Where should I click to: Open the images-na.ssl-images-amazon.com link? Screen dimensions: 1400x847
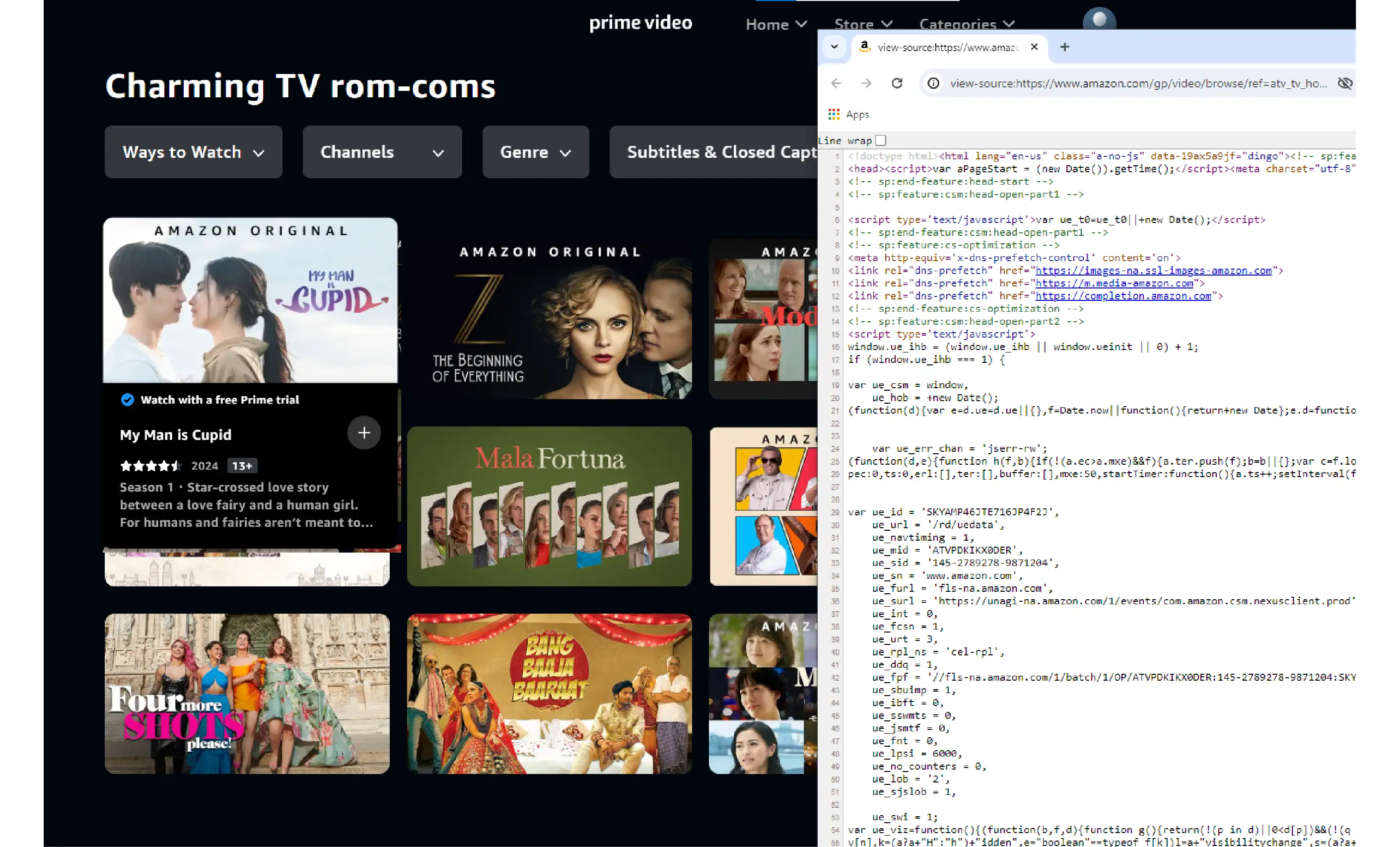(x=1153, y=271)
